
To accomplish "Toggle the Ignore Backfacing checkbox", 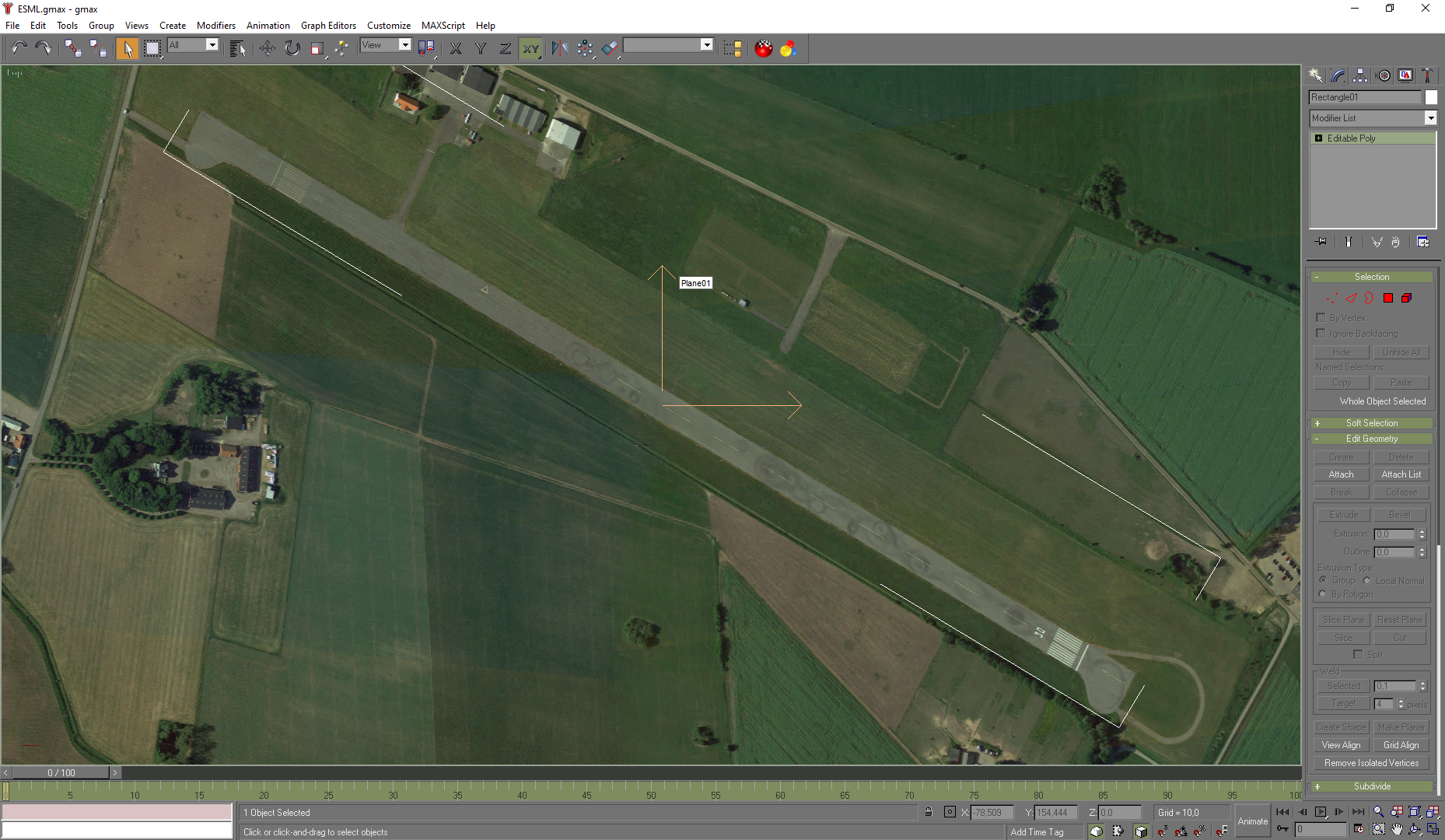I will pos(1321,333).
